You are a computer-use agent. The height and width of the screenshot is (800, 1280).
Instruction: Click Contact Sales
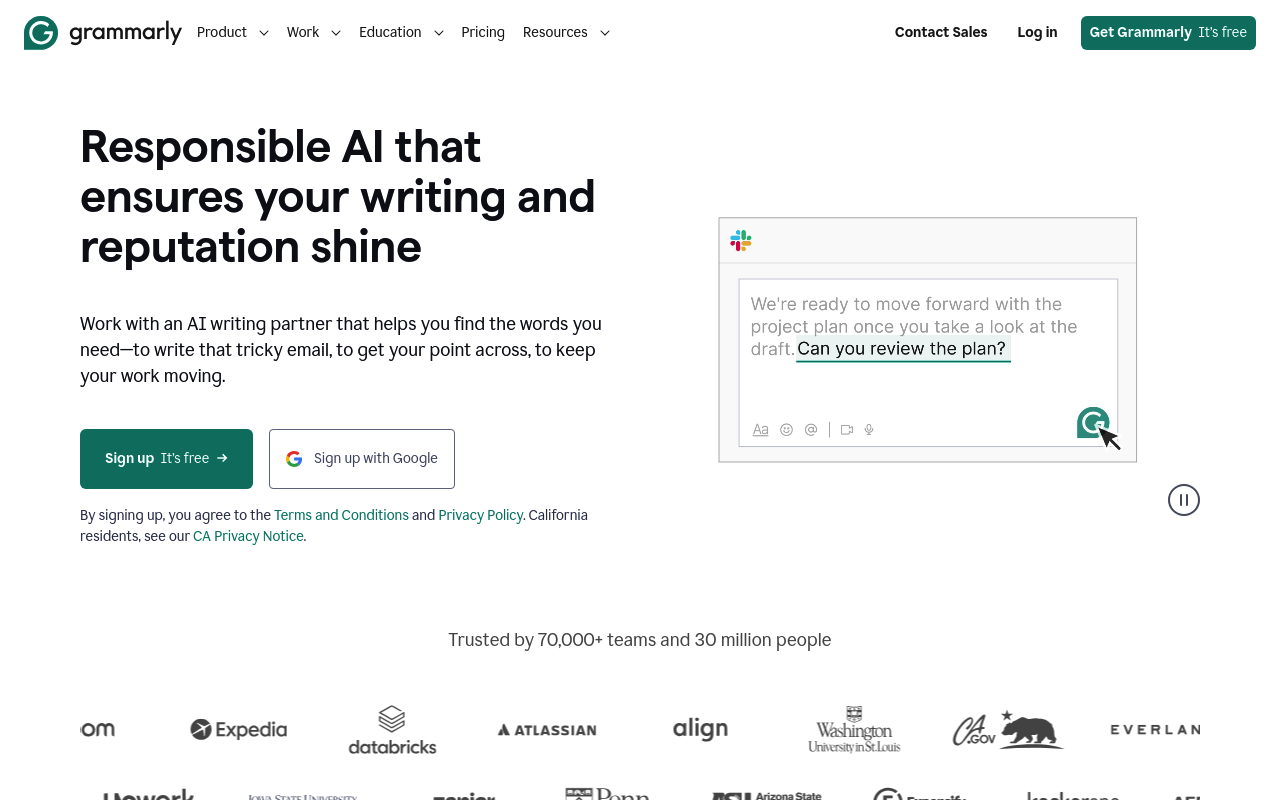(x=941, y=32)
